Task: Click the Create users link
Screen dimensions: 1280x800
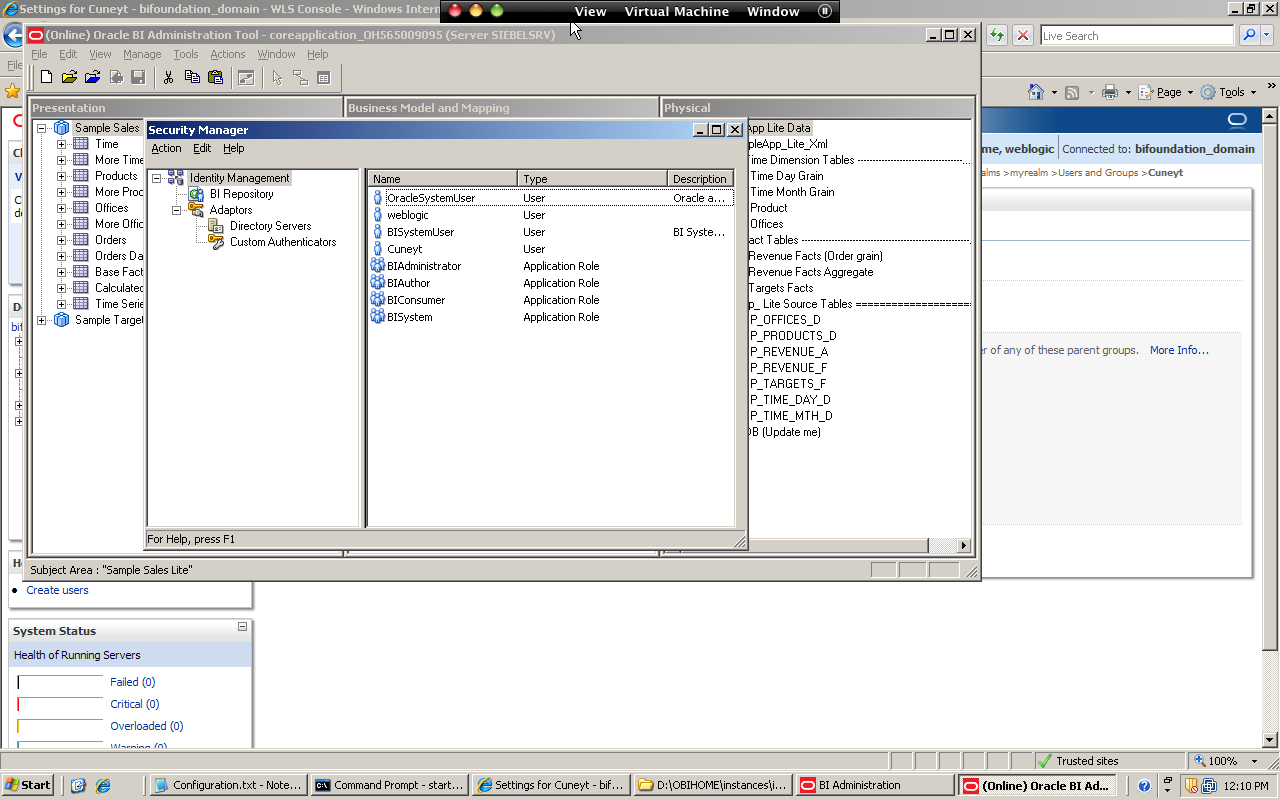Action: click(57, 590)
